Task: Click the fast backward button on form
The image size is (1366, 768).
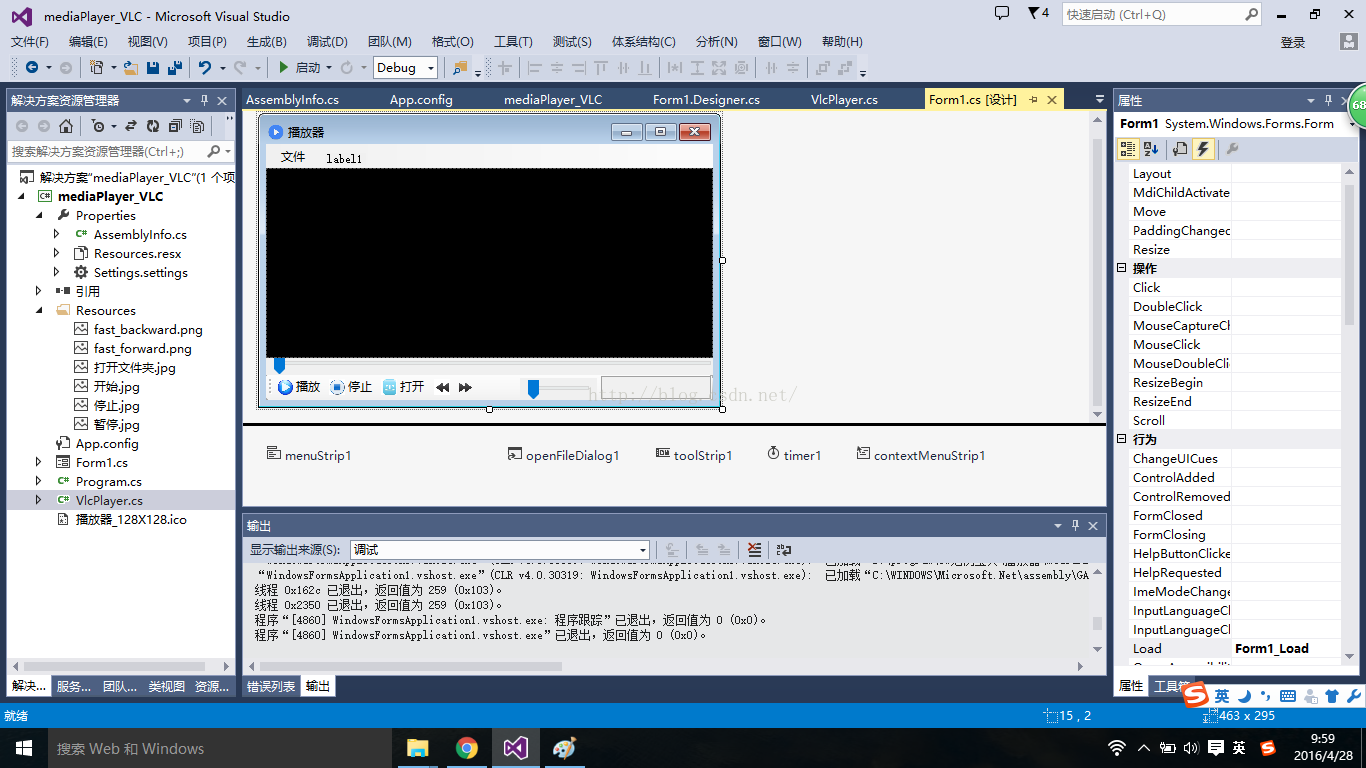Action: [443, 387]
